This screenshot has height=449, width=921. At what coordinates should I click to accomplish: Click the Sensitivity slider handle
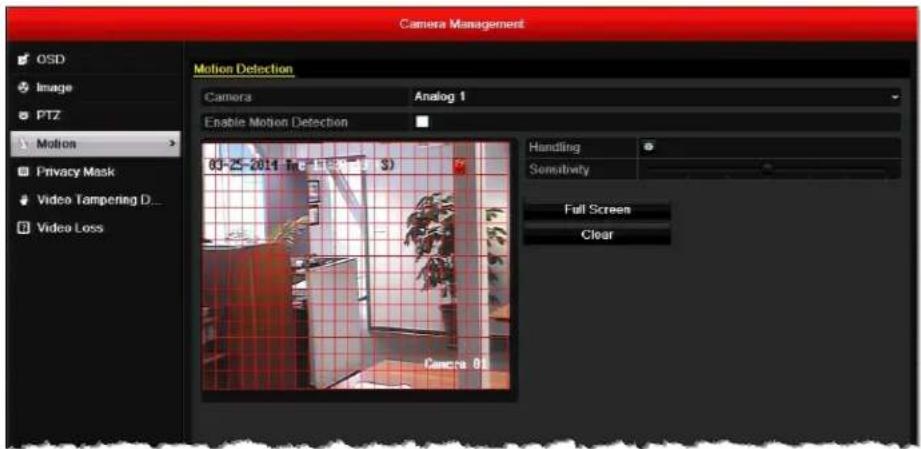pos(766,168)
